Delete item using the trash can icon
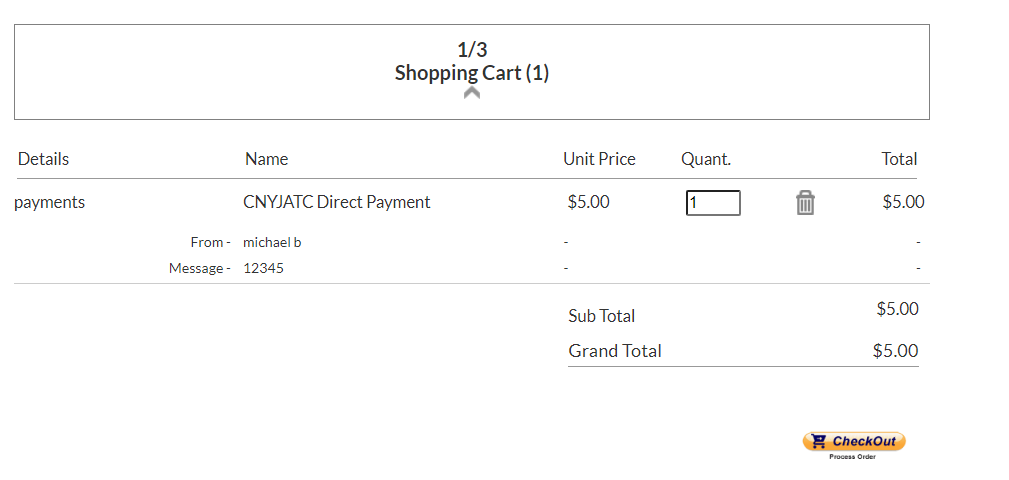 click(805, 203)
